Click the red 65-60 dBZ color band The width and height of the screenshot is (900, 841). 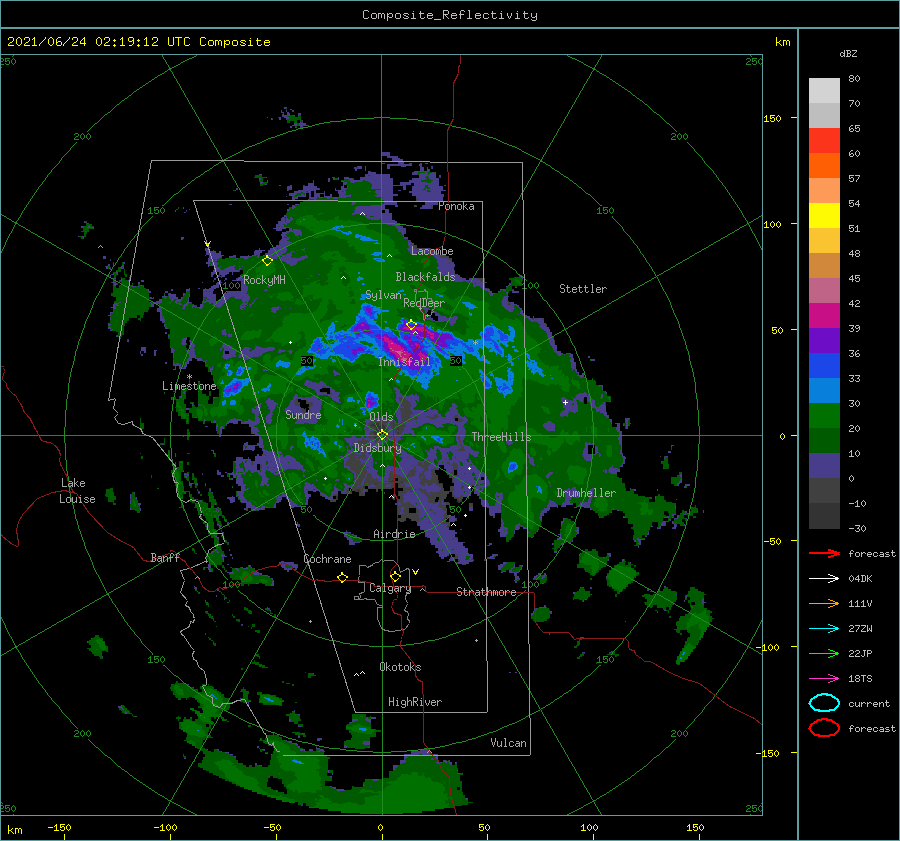(x=824, y=141)
